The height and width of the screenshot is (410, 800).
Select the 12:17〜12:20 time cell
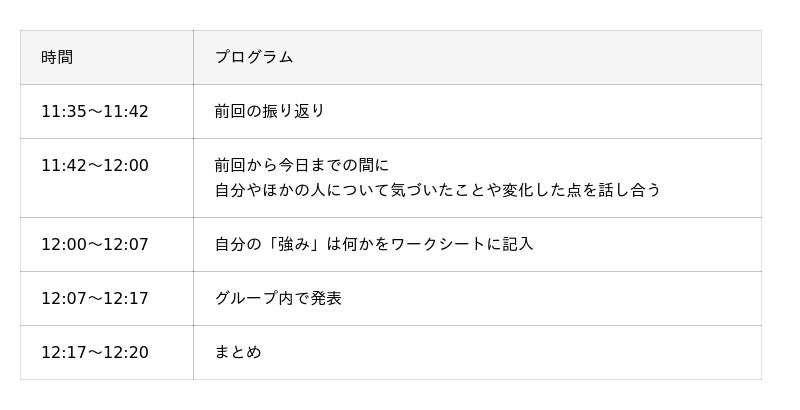[95, 352]
